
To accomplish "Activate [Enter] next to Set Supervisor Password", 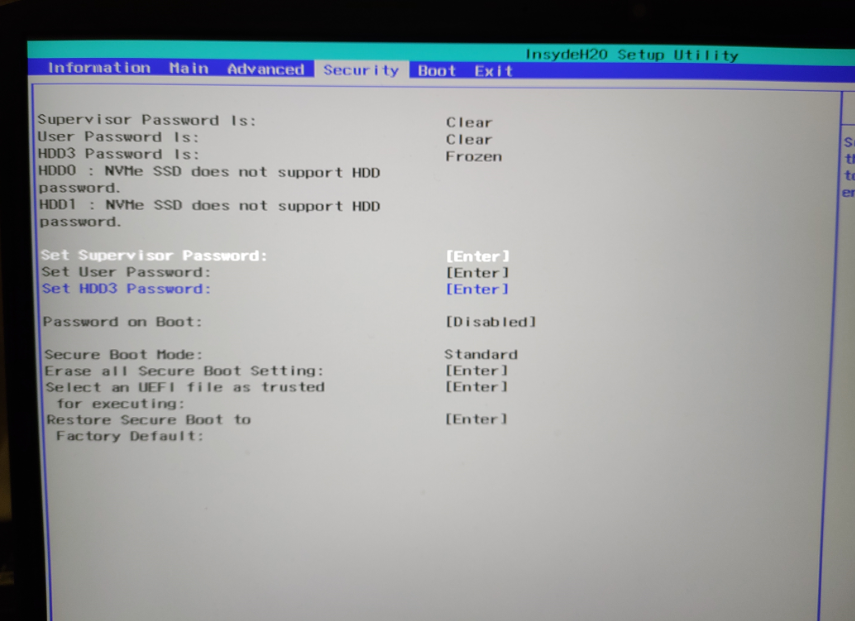I will coord(478,256).
